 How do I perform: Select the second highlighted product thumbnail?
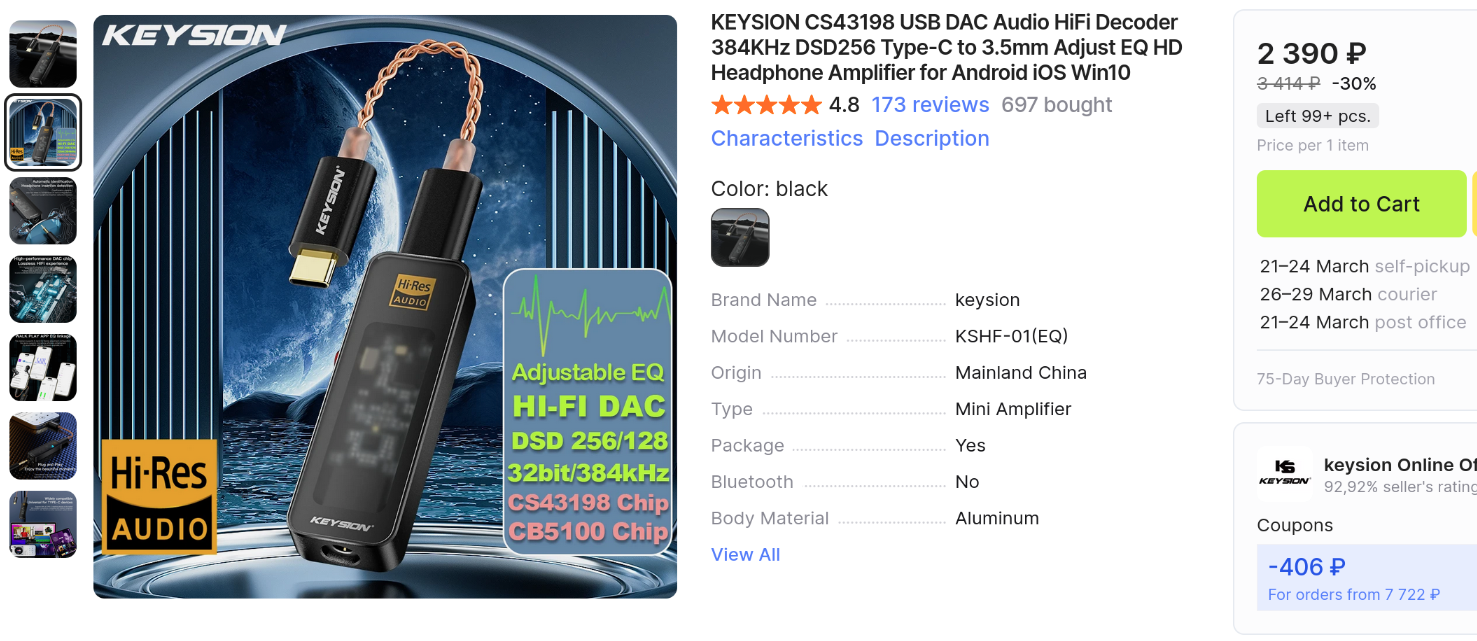(43, 133)
